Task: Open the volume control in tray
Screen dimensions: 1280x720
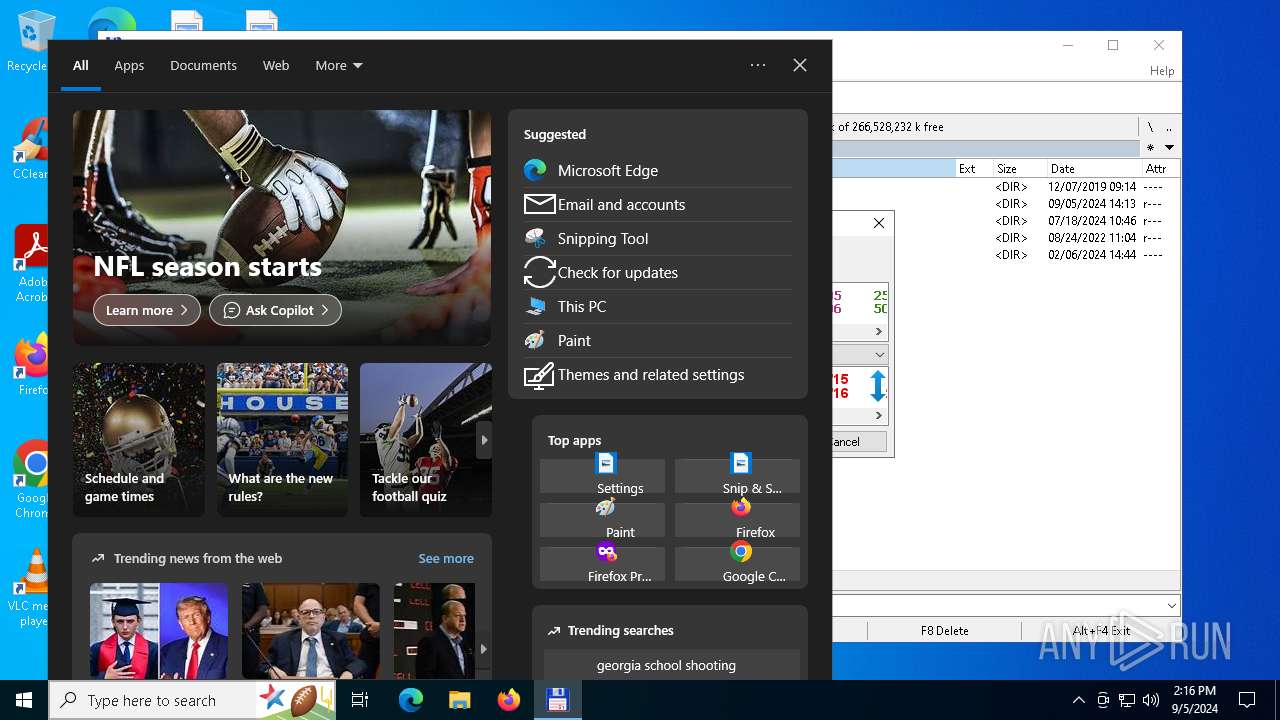Action: (1151, 700)
